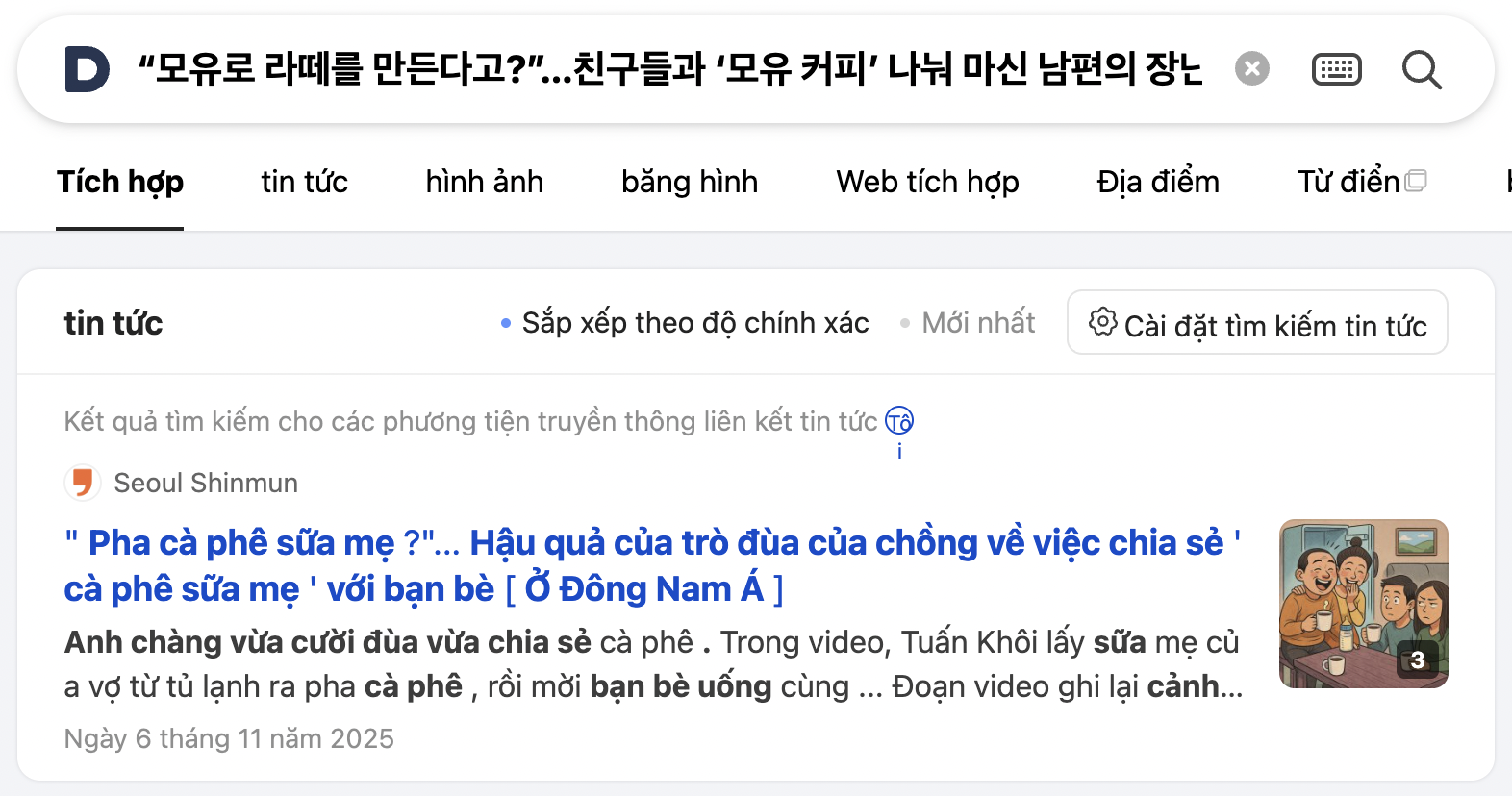Select the Địa điểm tab
The height and width of the screenshot is (796, 1512).
pyautogui.click(x=1157, y=182)
